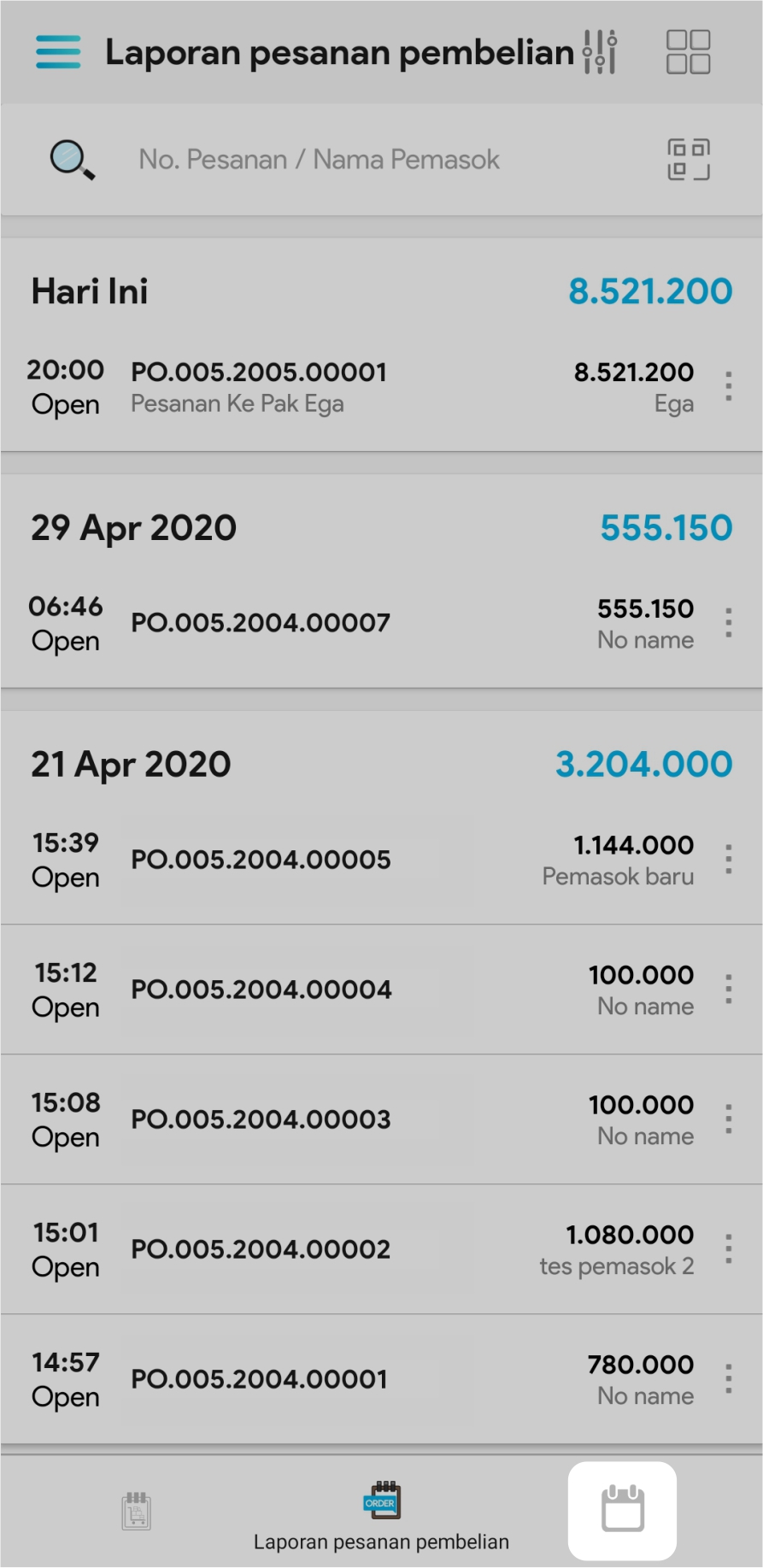Open the calendar date picker tab
763x1568 pixels.
point(622,1510)
